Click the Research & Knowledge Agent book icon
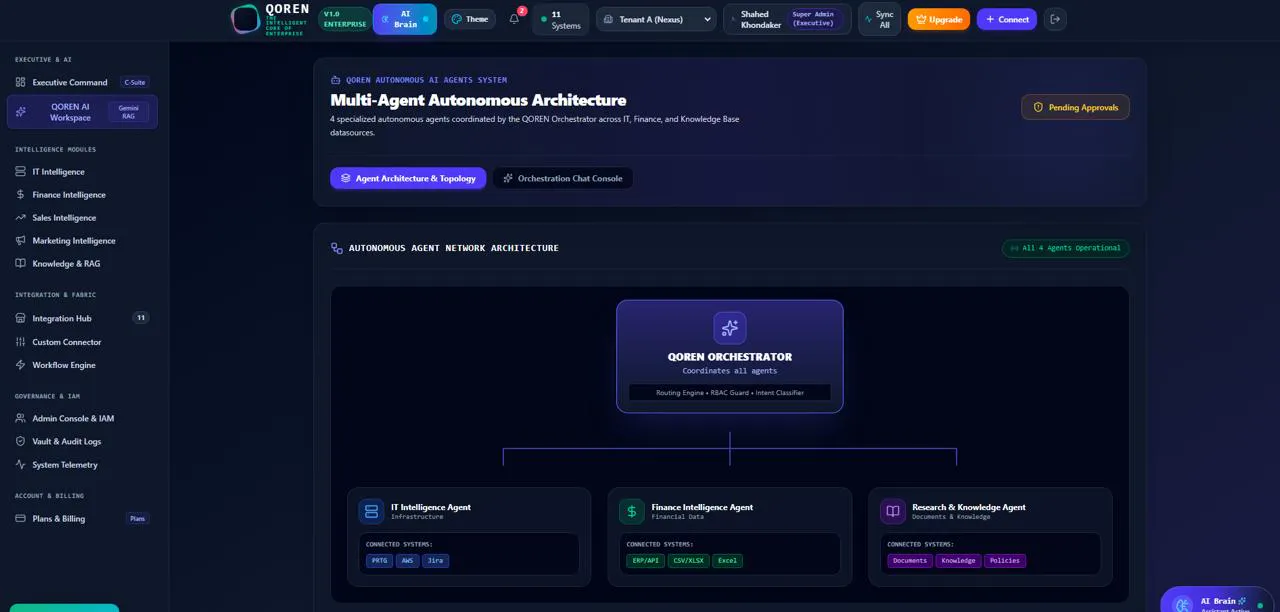The width and height of the screenshot is (1280, 612). 893,512
